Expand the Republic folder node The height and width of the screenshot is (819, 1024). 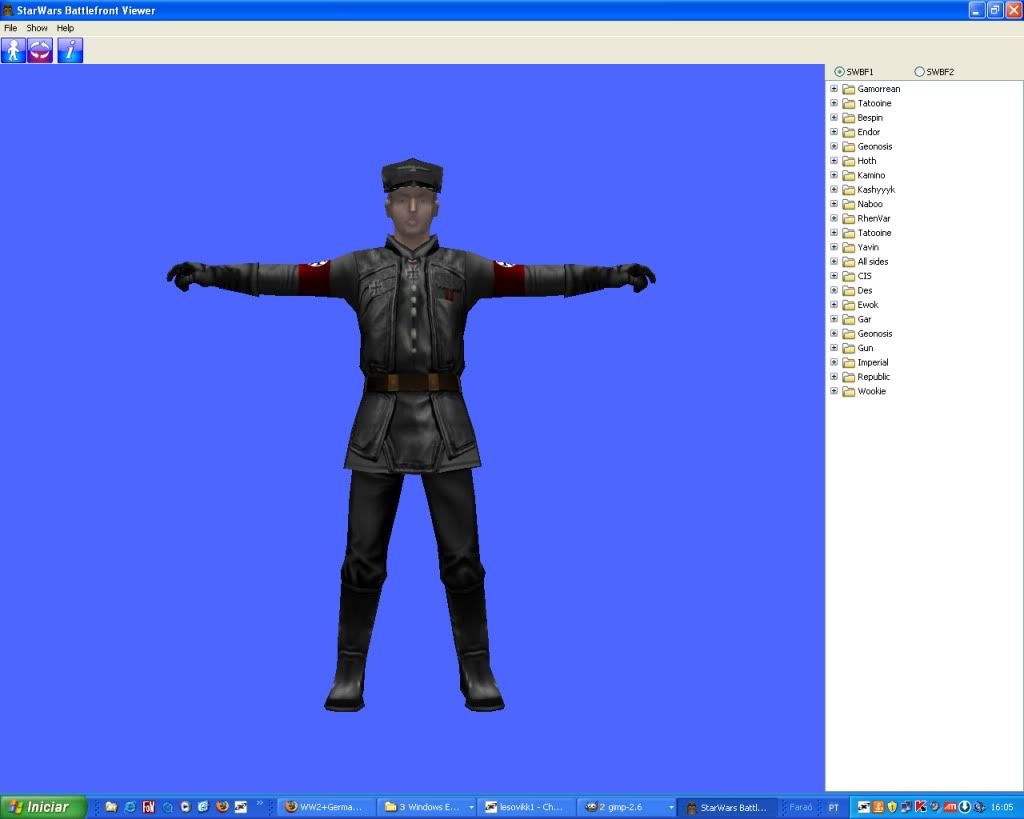tap(834, 377)
